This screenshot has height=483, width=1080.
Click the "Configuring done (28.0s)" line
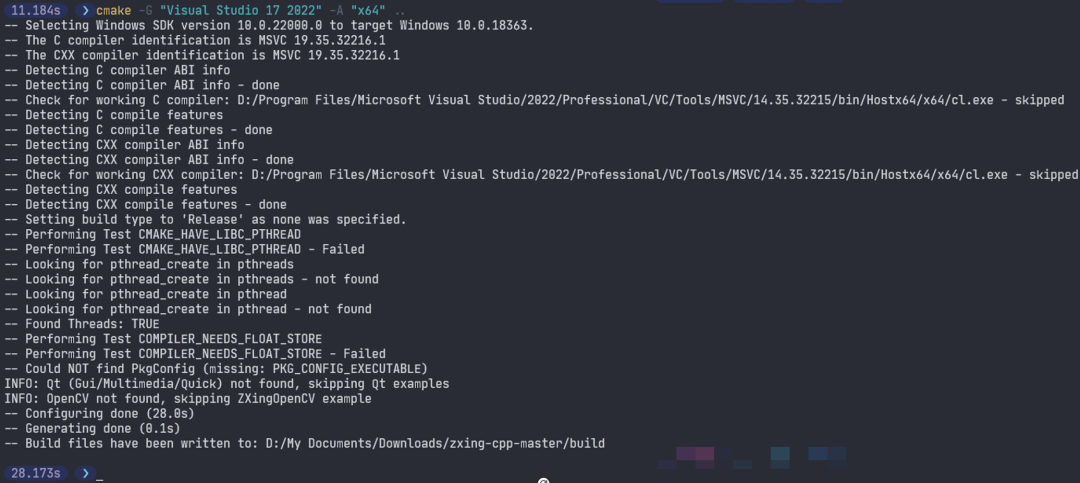click(x=109, y=413)
